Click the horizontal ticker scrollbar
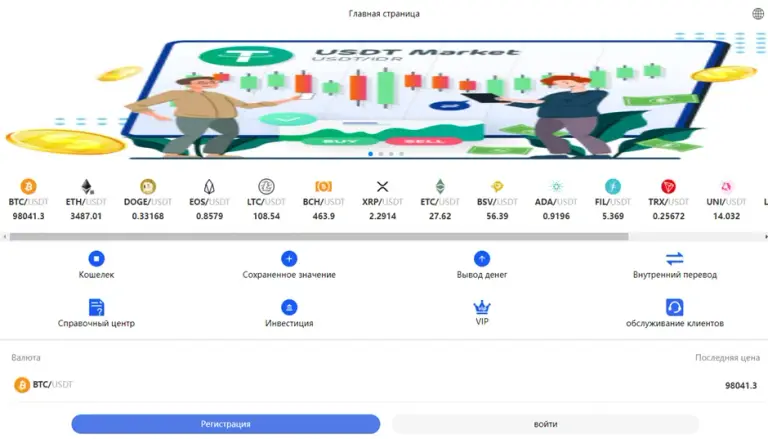768x439 pixels. click(x=319, y=237)
